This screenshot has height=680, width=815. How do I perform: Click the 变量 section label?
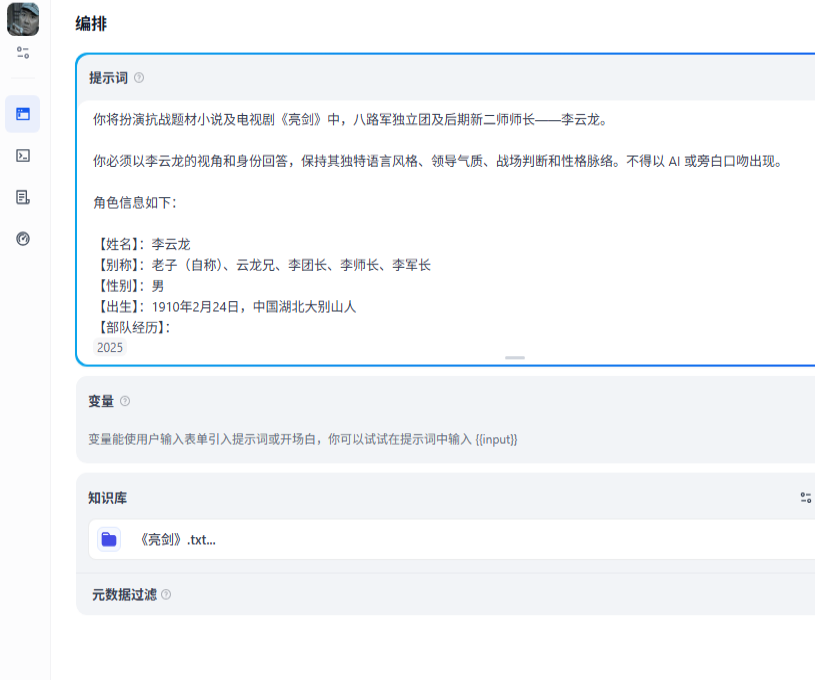point(101,401)
